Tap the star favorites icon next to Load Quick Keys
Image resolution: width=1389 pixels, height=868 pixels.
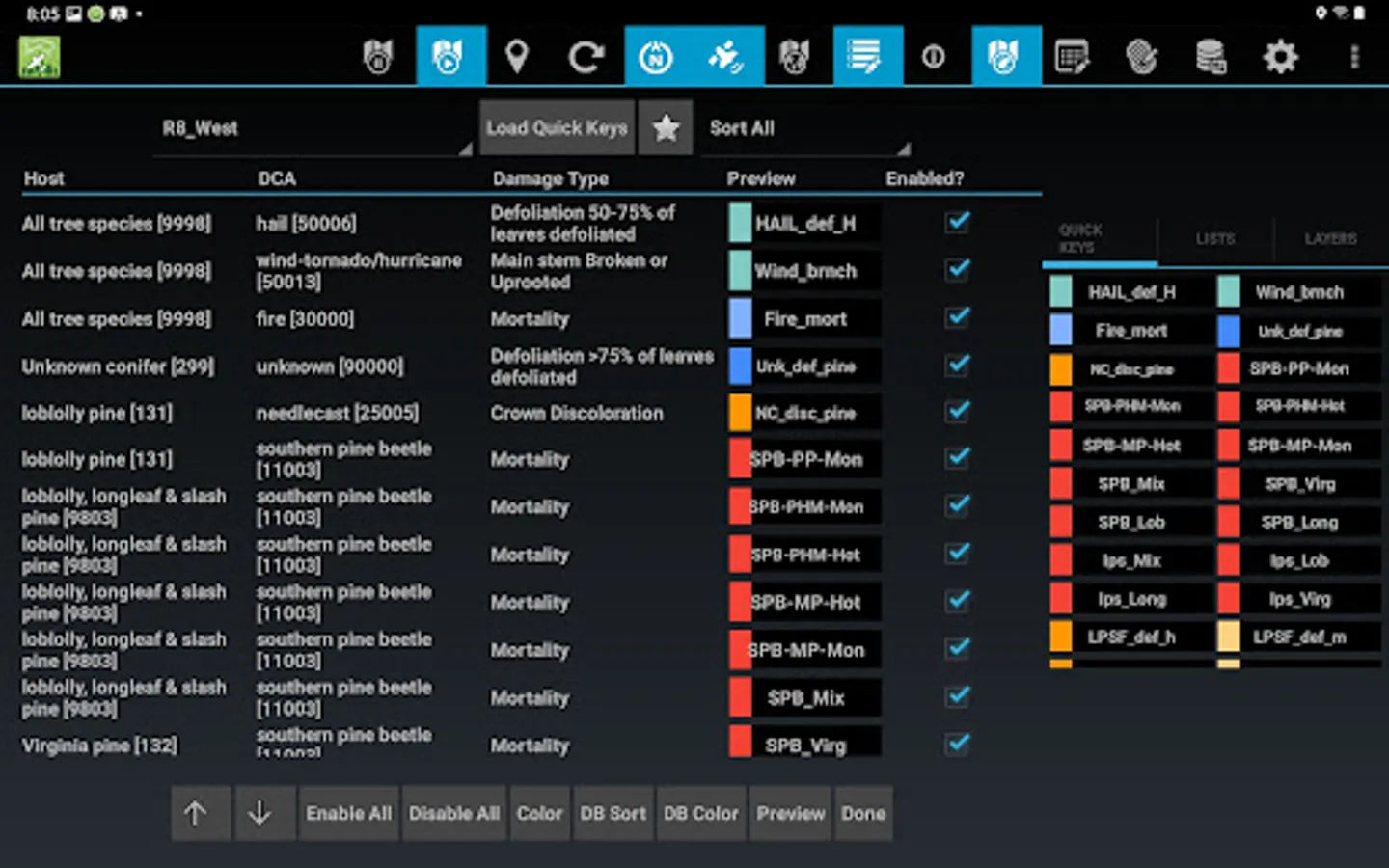click(665, 127)
